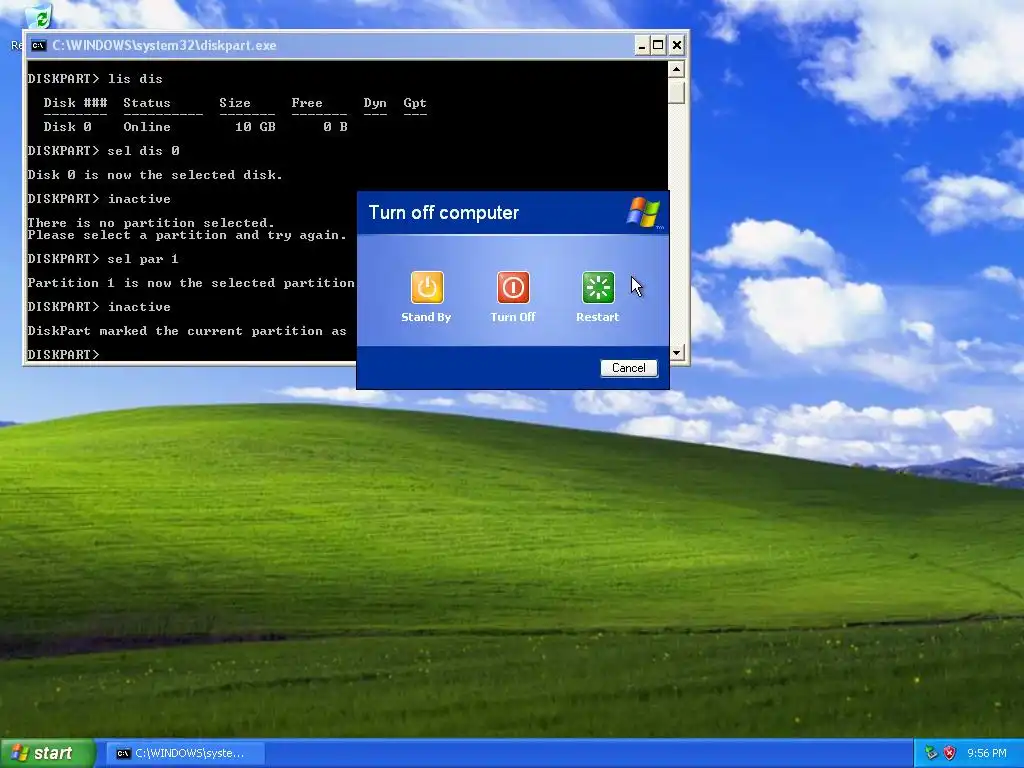Cancel the Turn off computer dialog
The image size is (1024, 768).
coord(628,368)
